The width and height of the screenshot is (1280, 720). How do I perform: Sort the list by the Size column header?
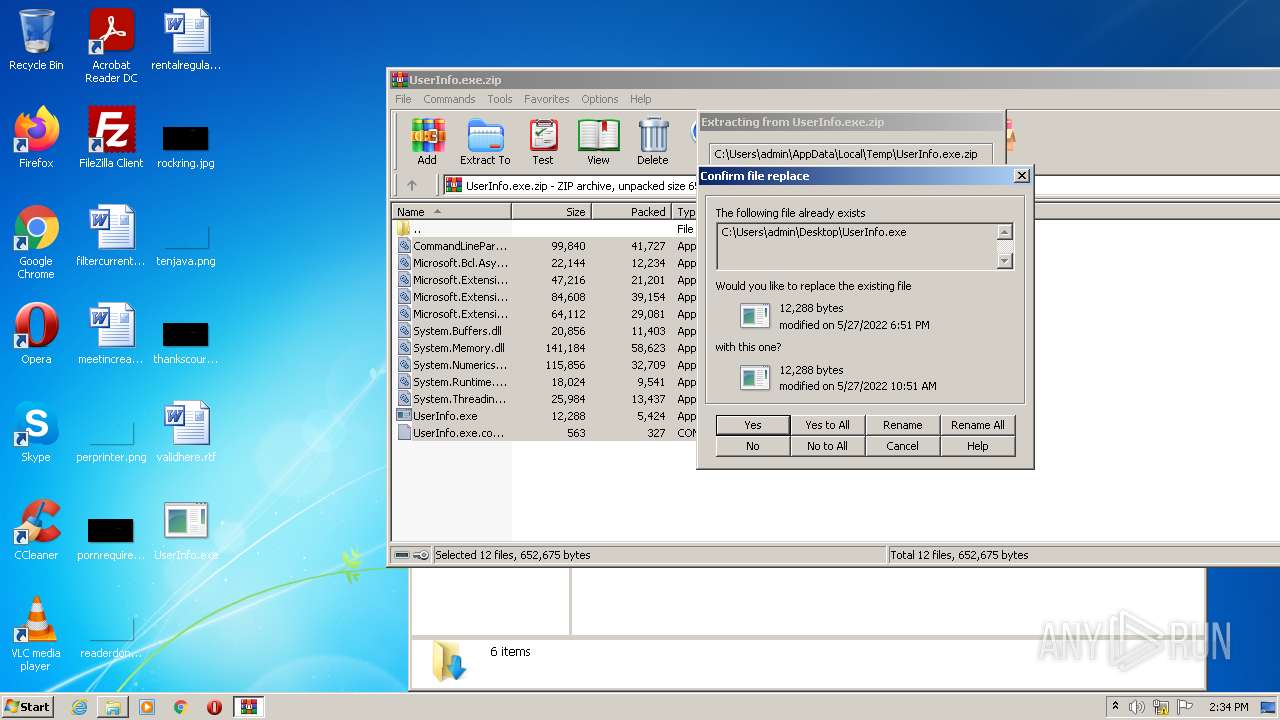click(x=551, y=212)
